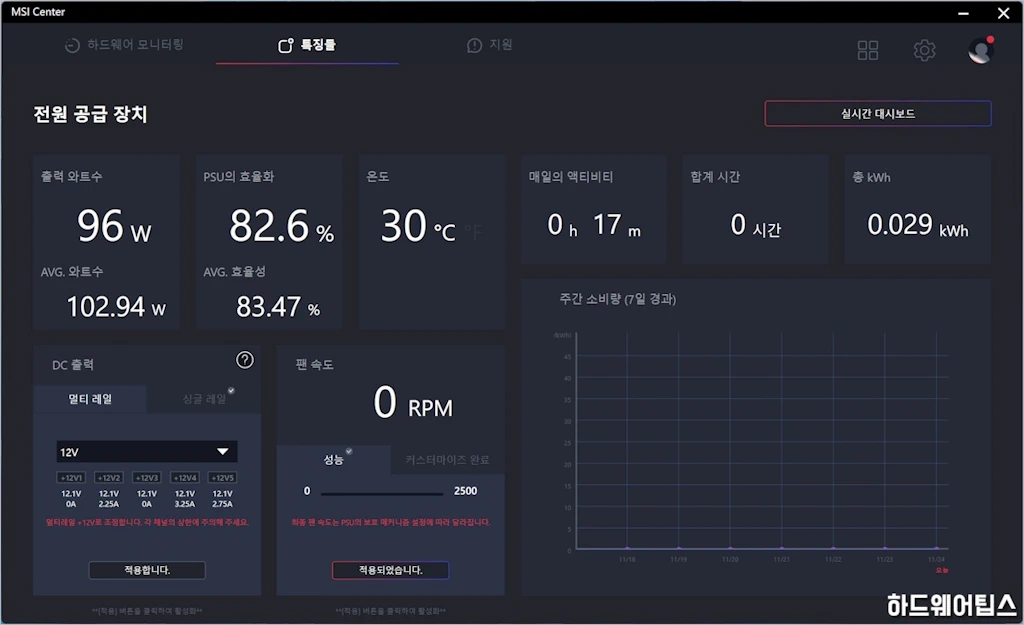Click the °C temperature unit
Viewport: 1024px width, 625px height.
445,231
